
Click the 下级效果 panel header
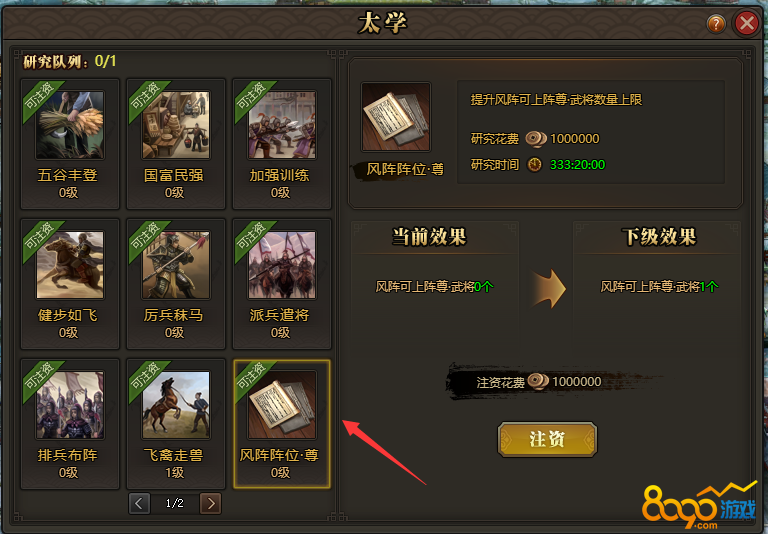(x=659, y=237)
